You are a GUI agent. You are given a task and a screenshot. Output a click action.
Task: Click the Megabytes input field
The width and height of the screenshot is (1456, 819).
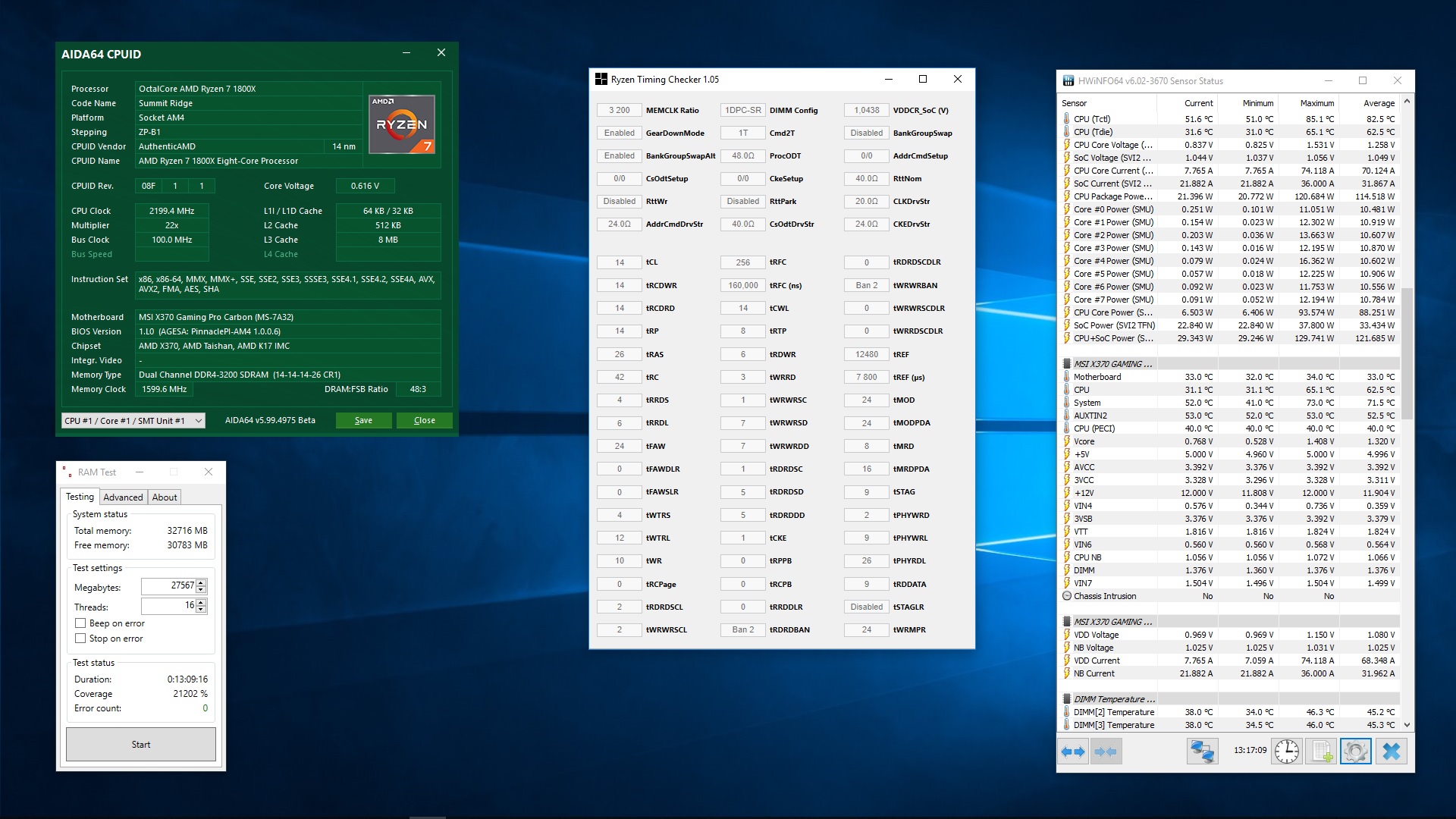pos(168,586)
